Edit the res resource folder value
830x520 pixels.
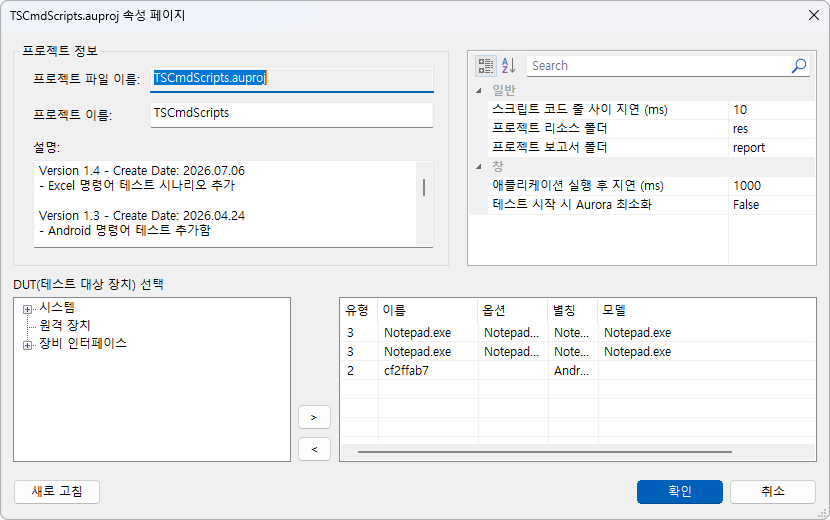[x=771, y=129]
